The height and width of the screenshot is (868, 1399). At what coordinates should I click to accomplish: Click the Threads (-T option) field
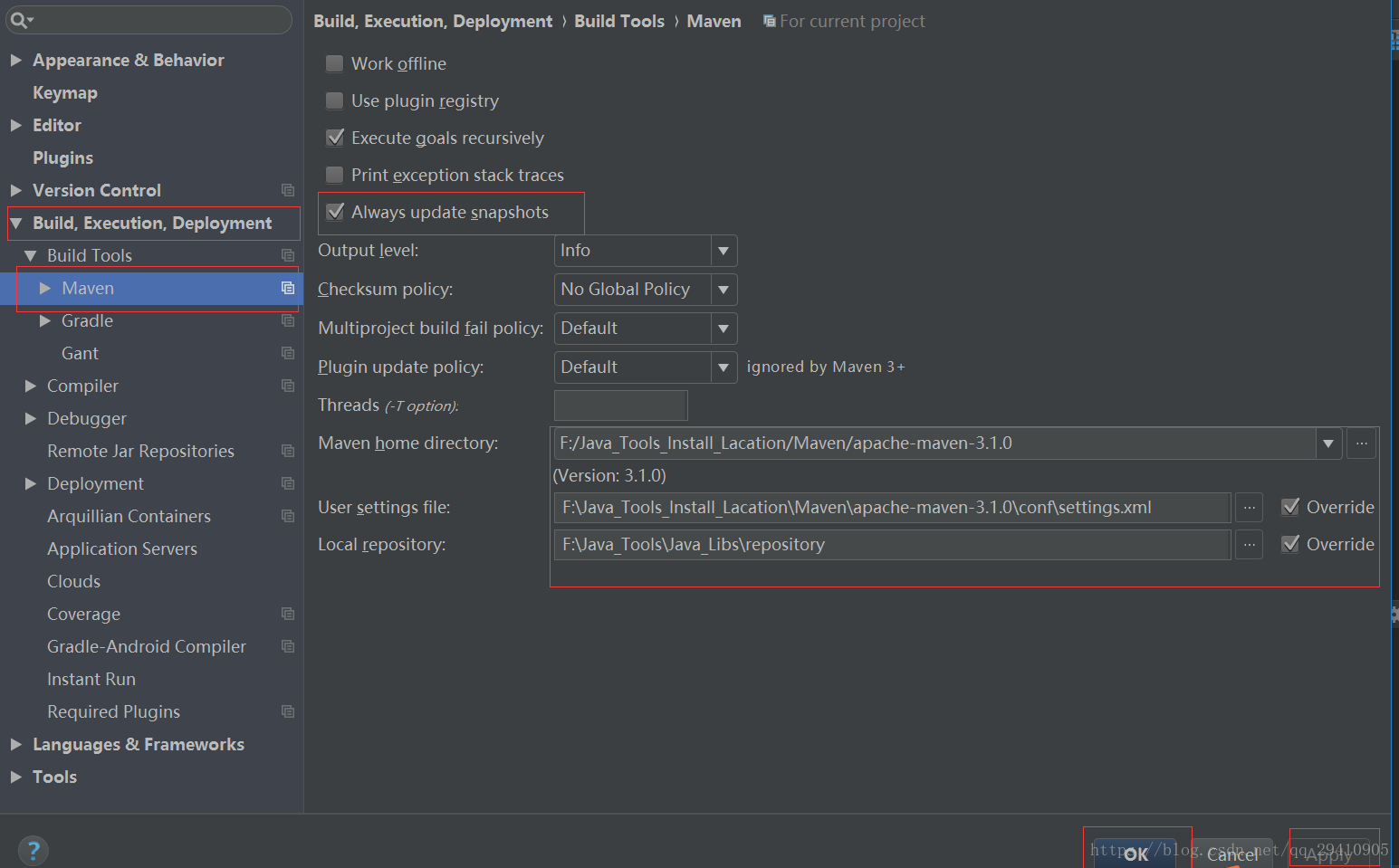coord(621,405)
